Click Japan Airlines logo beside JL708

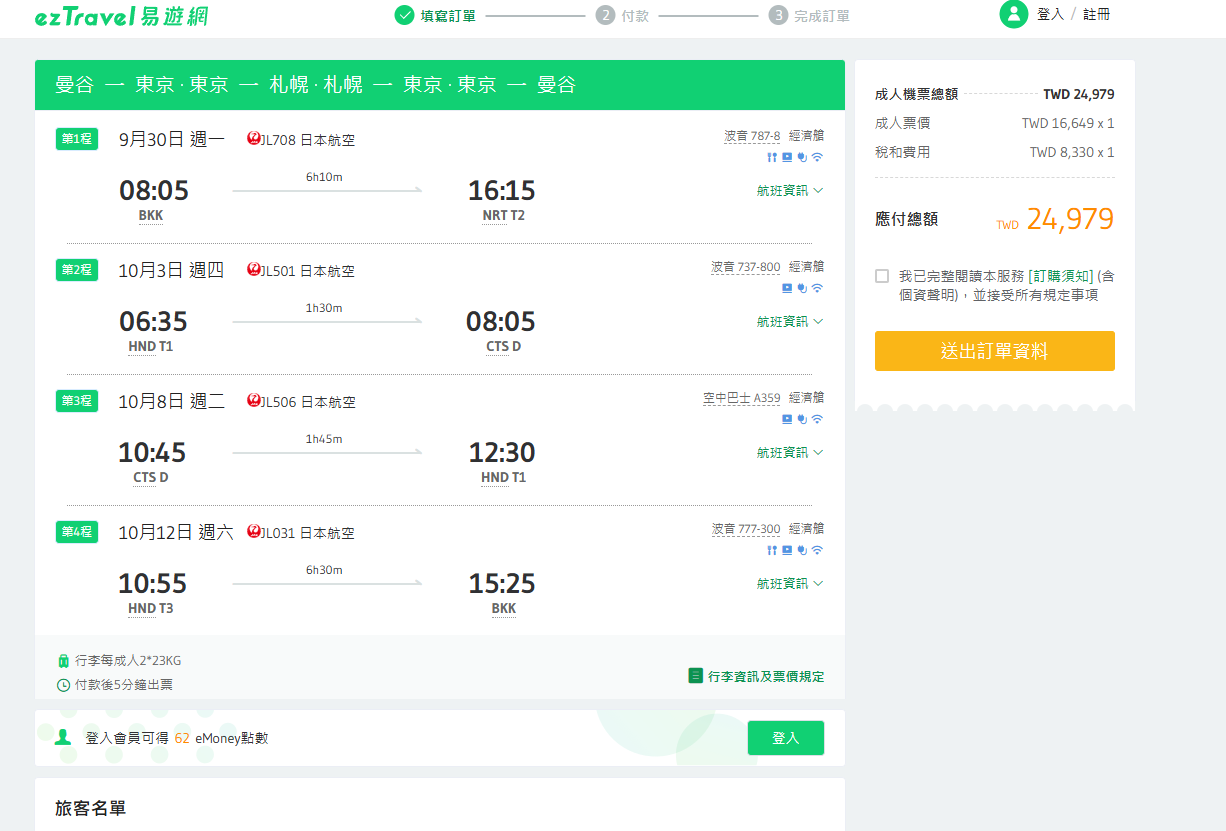tap(253, 139)
